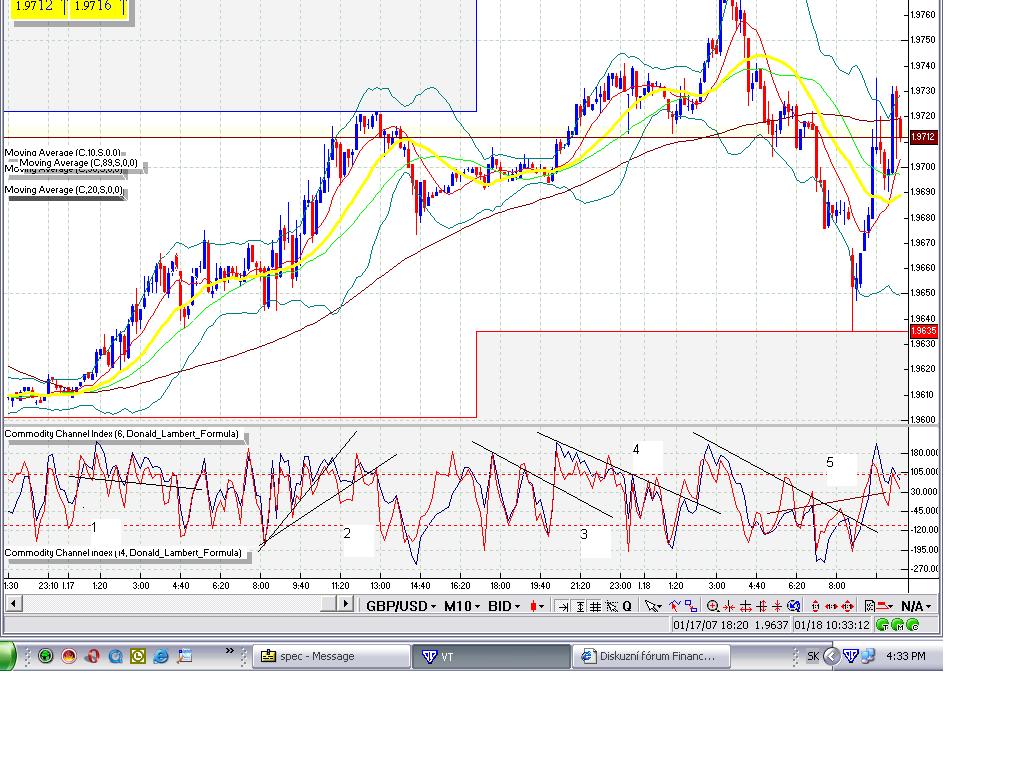Select the Commodity Channel Index (6) label
The width and height of the screenshot is (1024, 768).
tap(121, 434)
